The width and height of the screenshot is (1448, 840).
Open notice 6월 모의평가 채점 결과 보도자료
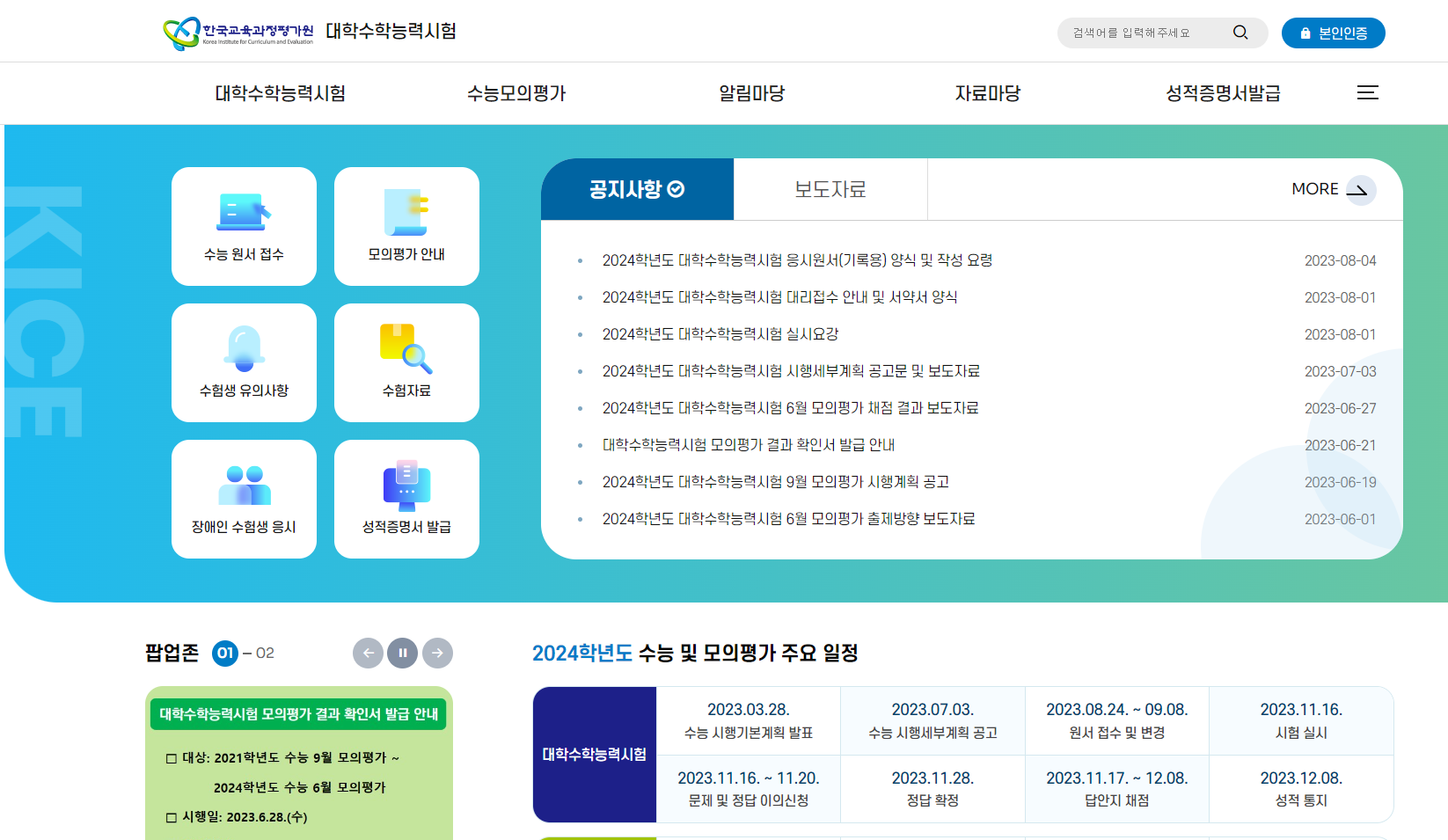(790, 408)
